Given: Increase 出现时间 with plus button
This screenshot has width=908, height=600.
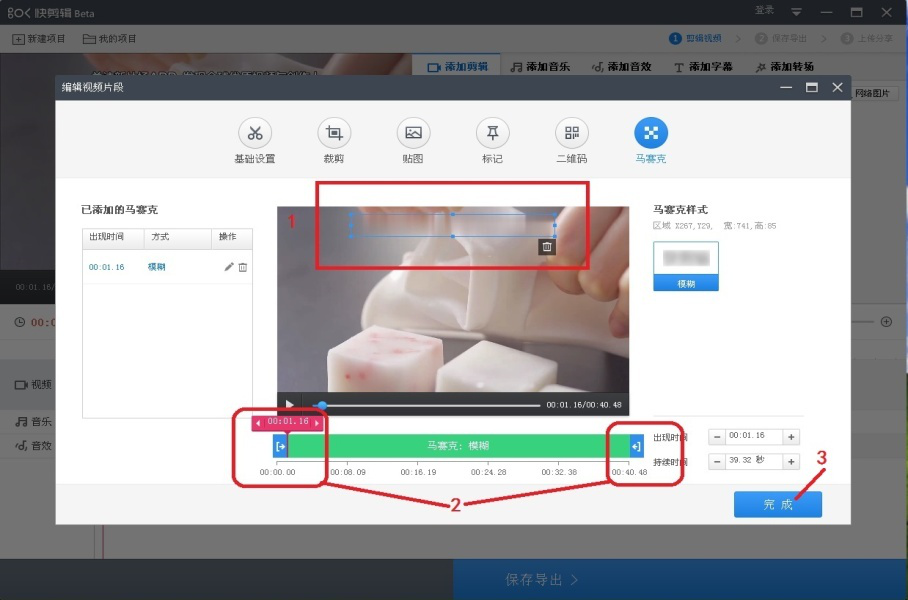Looking at the screenshot, I should tap(791, 437).
